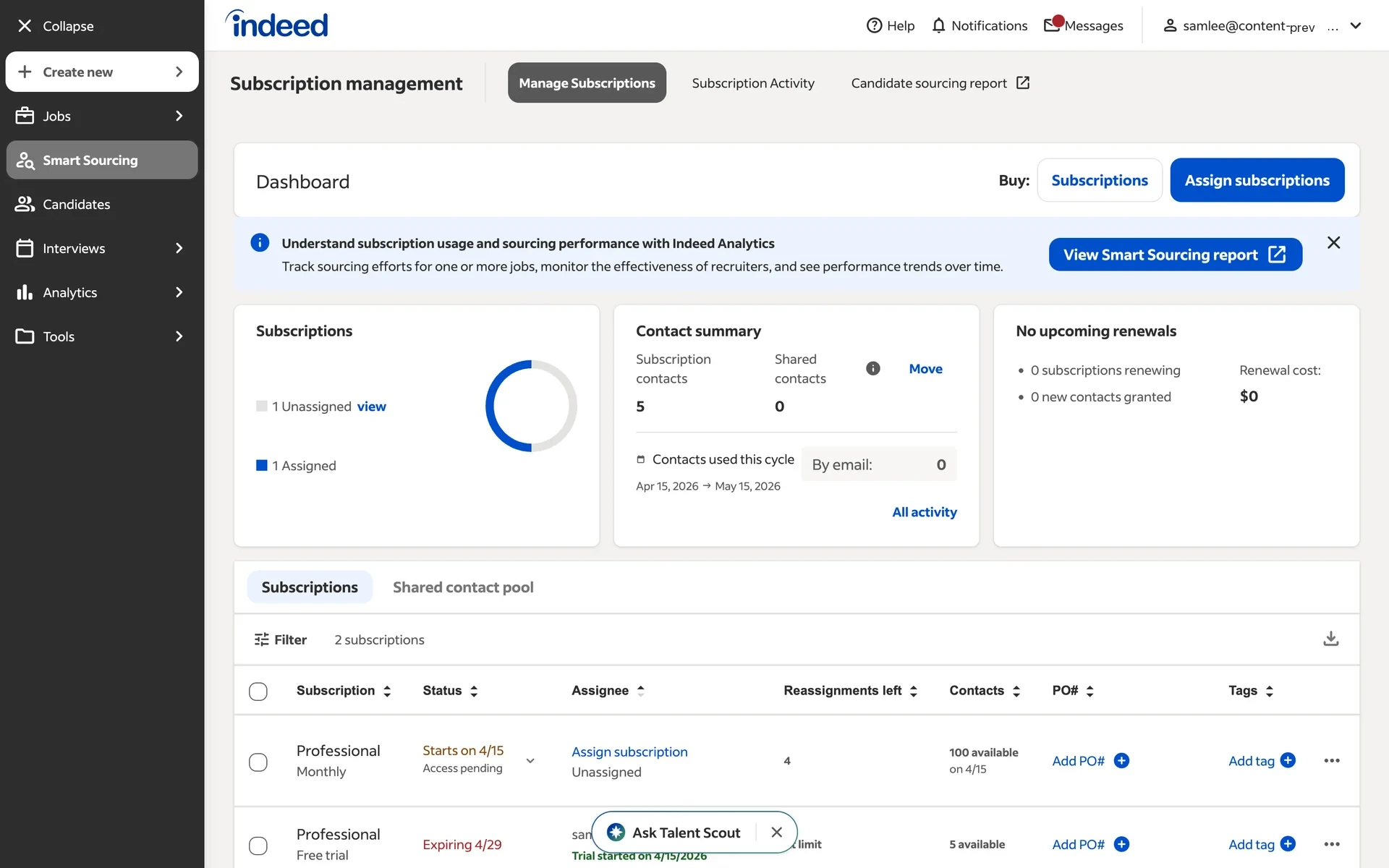Click the Indeed logo

click(276, 24)
